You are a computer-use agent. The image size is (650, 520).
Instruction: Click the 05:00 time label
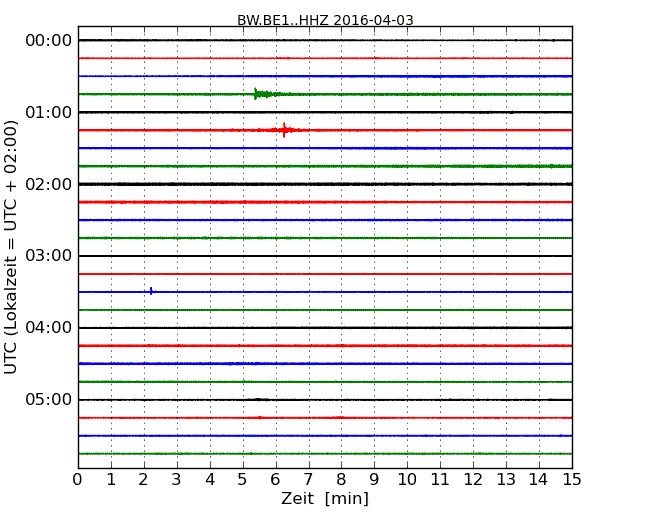pyautogui.click(x=49, y=399)
